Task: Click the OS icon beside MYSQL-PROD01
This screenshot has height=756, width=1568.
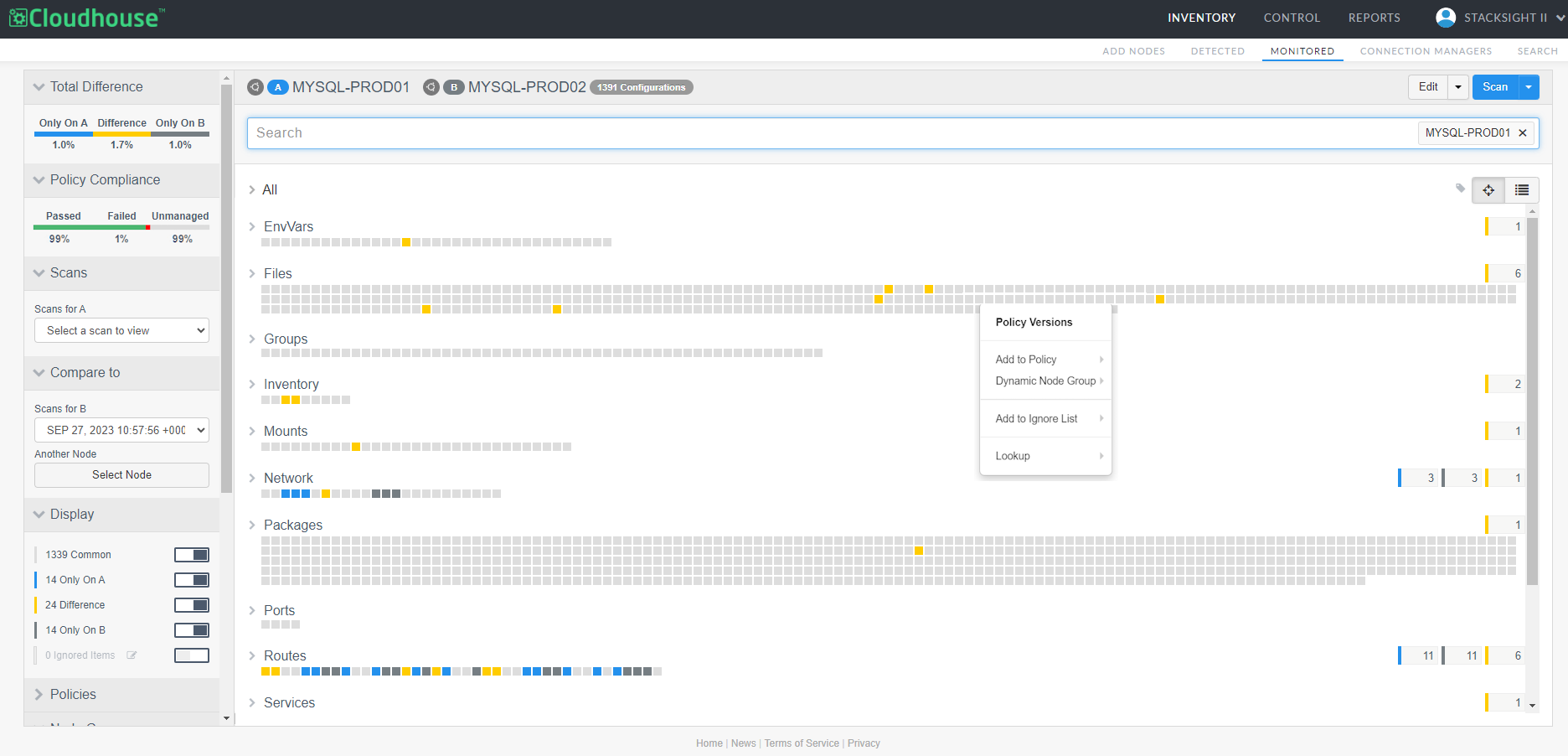Action: pos(255,87)
